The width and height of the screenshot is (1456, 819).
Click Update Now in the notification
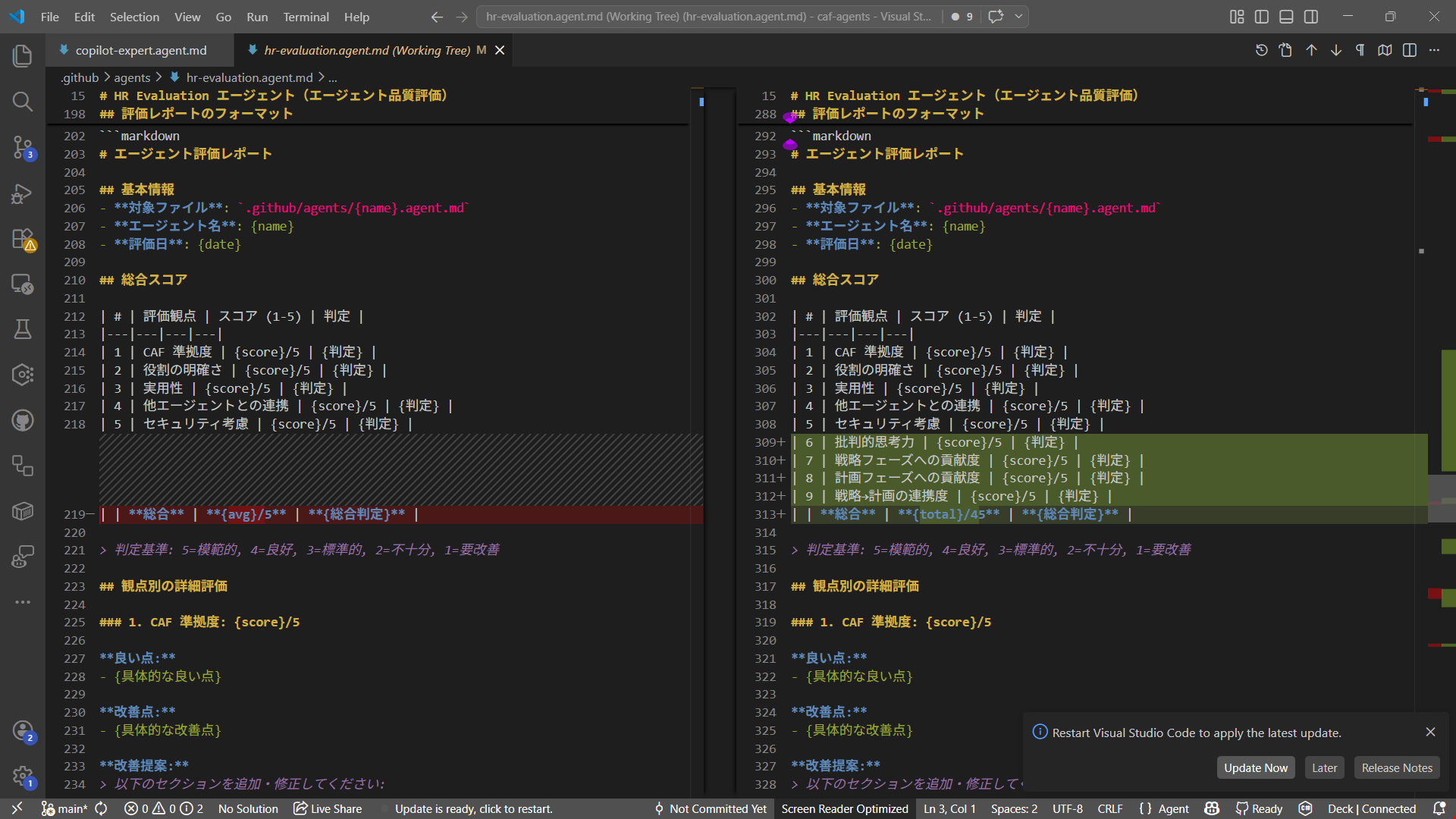(1256, 767)
